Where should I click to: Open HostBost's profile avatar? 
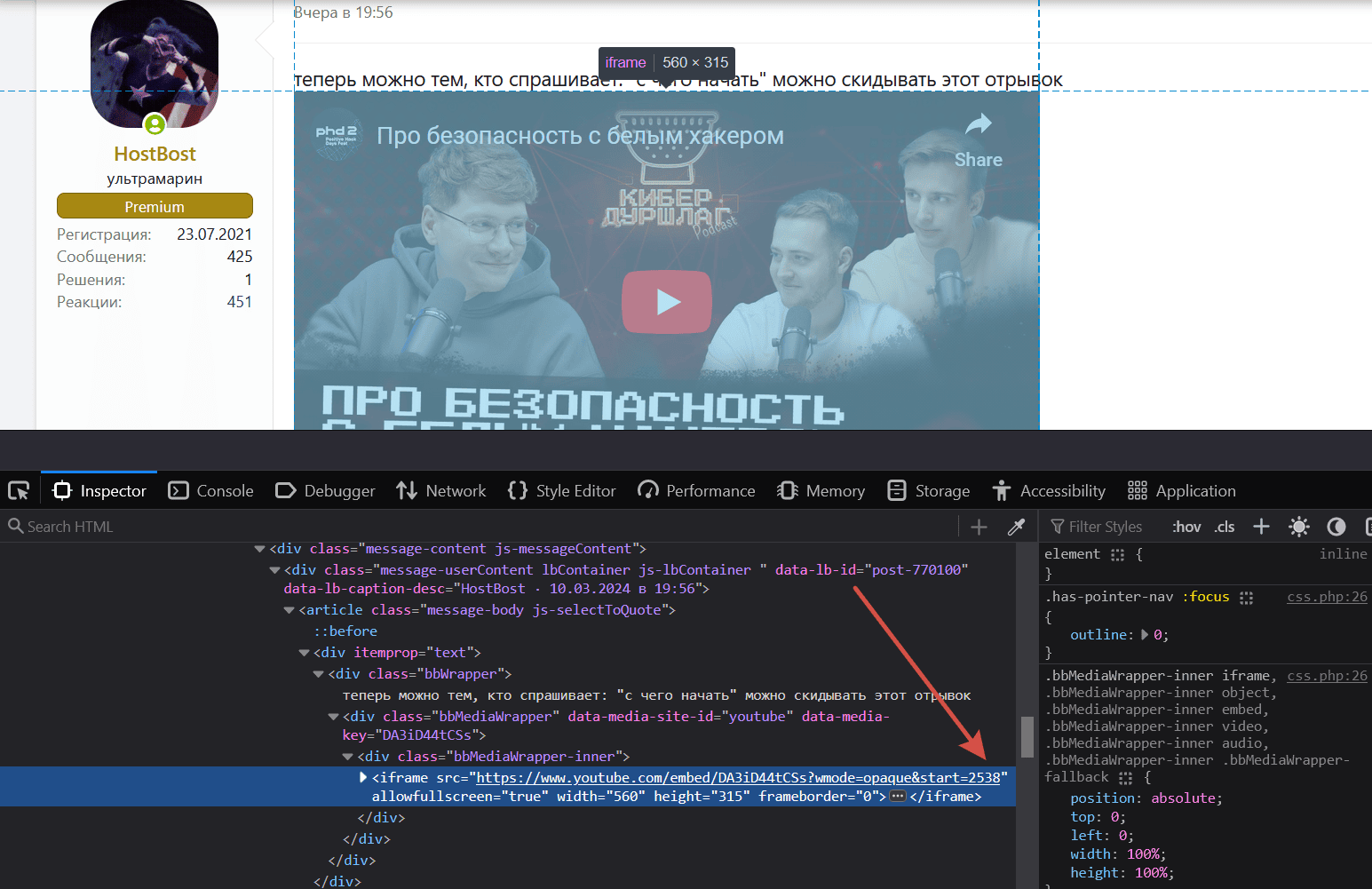[155, 66]
